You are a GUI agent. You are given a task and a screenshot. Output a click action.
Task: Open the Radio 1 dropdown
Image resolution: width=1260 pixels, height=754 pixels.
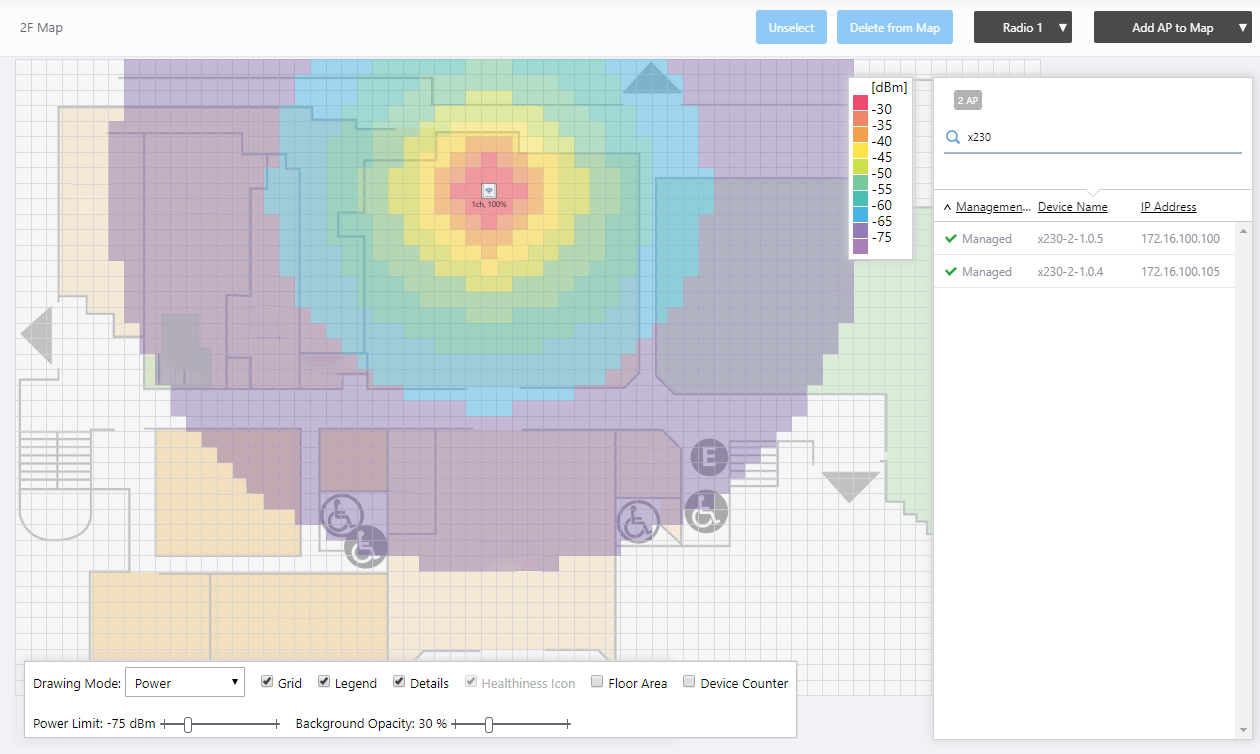click(x=1022, y=28)
